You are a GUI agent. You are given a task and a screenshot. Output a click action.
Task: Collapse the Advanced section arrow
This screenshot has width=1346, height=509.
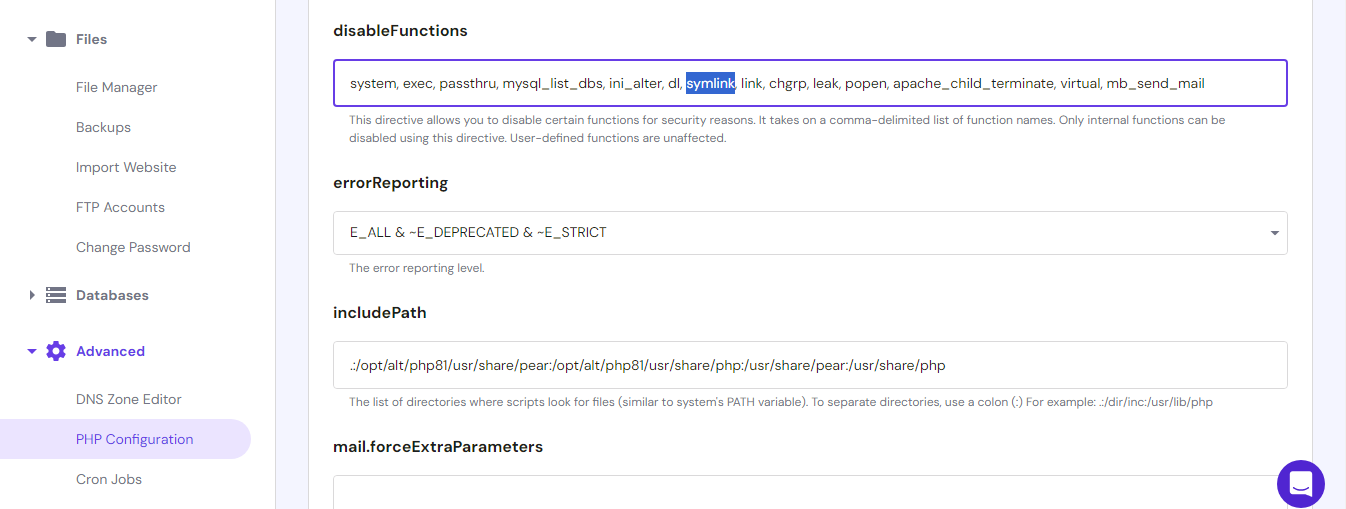(x=32, y=351)
